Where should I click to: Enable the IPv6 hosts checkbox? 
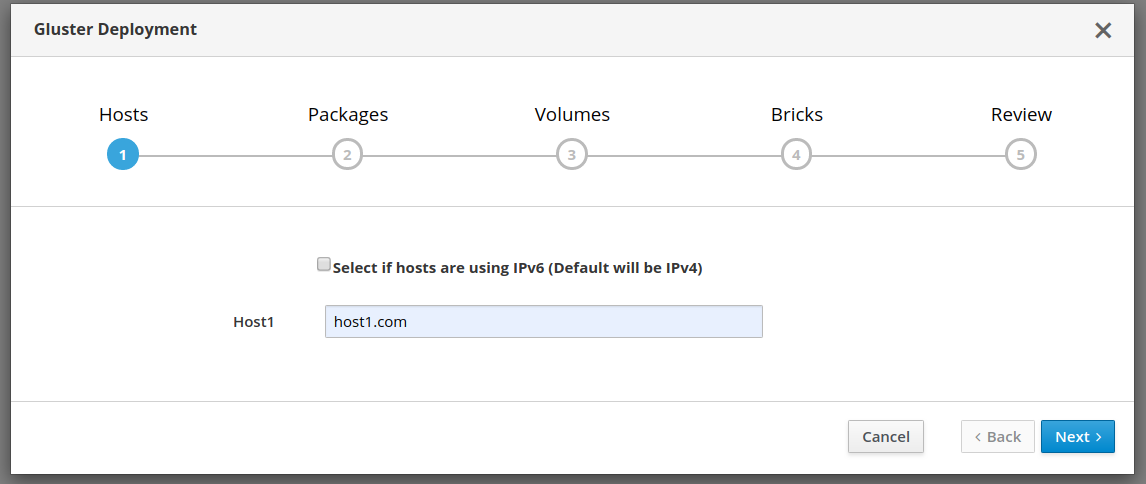pos(323,265)
